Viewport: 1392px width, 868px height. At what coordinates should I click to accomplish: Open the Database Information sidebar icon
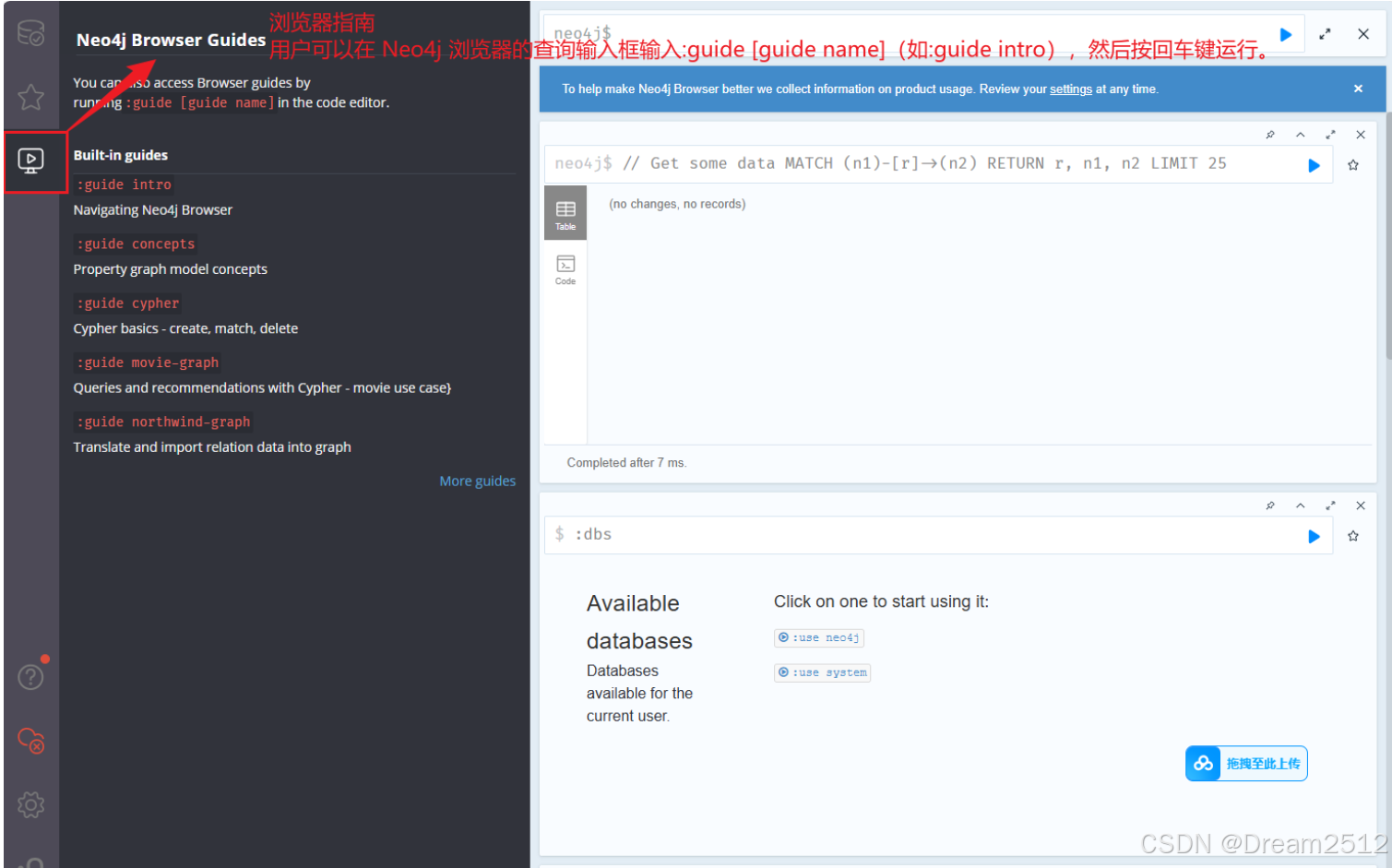click(30, 34)
